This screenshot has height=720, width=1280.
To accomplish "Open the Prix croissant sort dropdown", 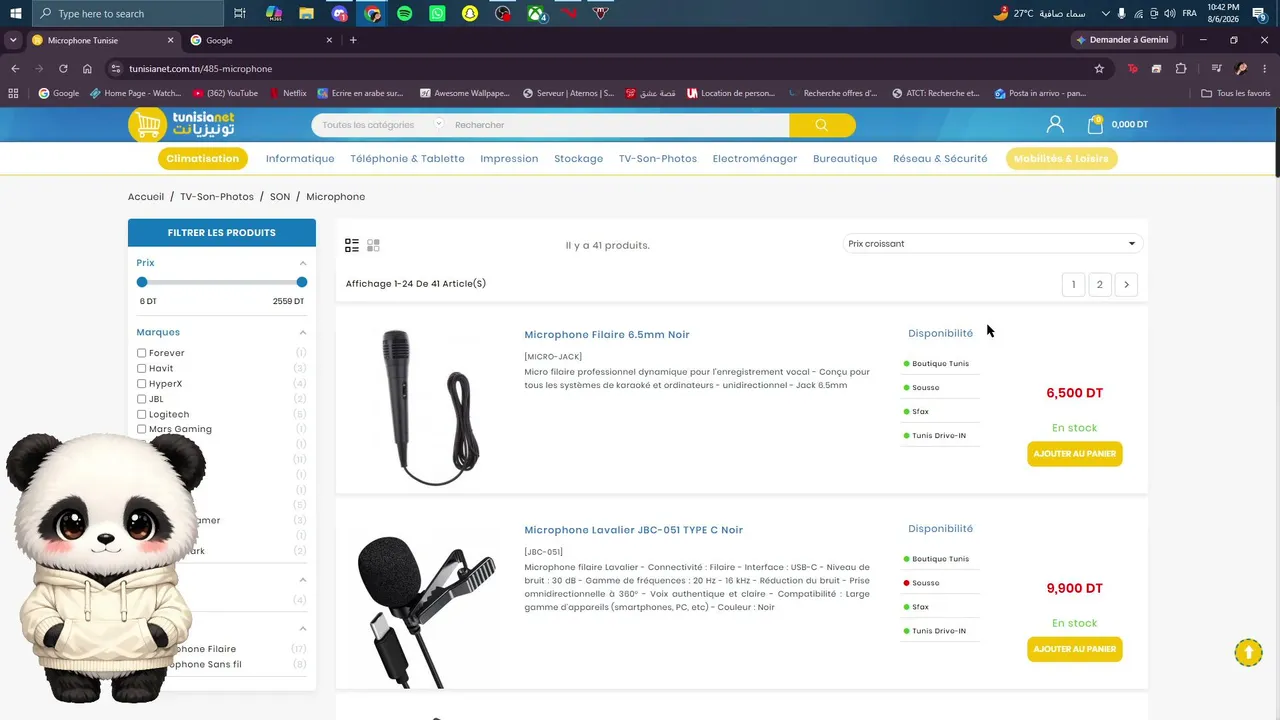I will pyautogui.click(x=992, y=244).
